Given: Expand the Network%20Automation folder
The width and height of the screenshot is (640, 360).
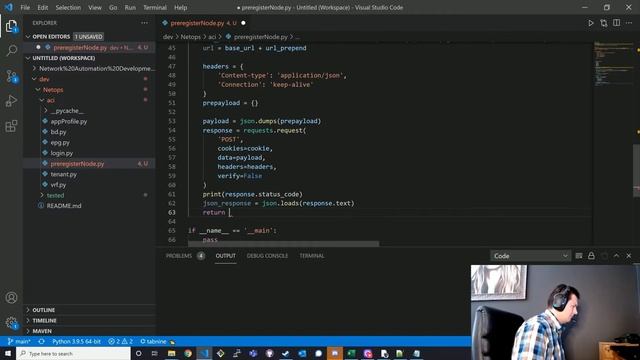Looking at the screenshot, I should (97, 69).
